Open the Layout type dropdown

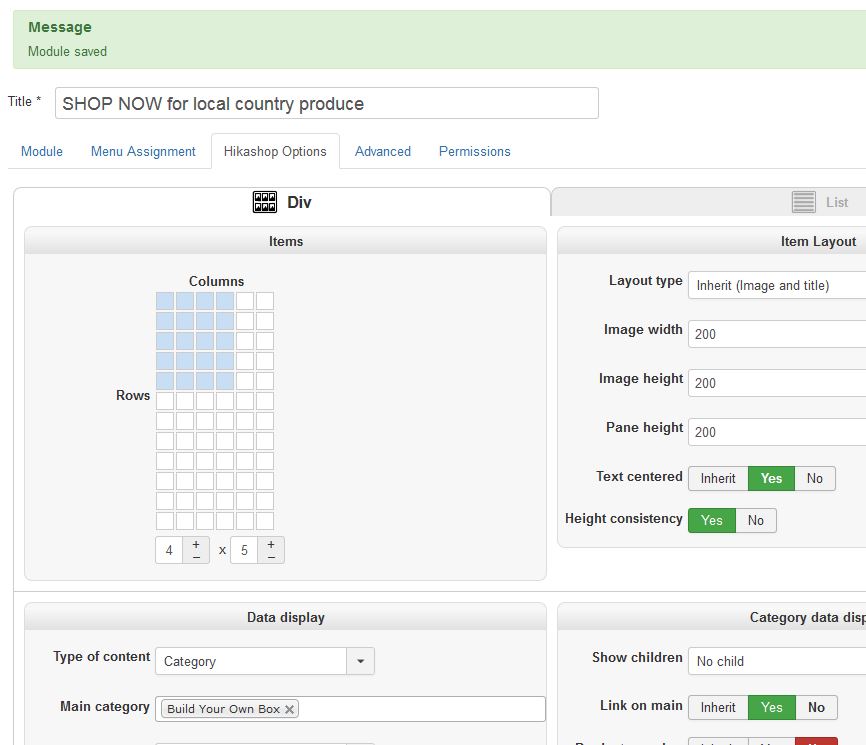pos(776,285)
